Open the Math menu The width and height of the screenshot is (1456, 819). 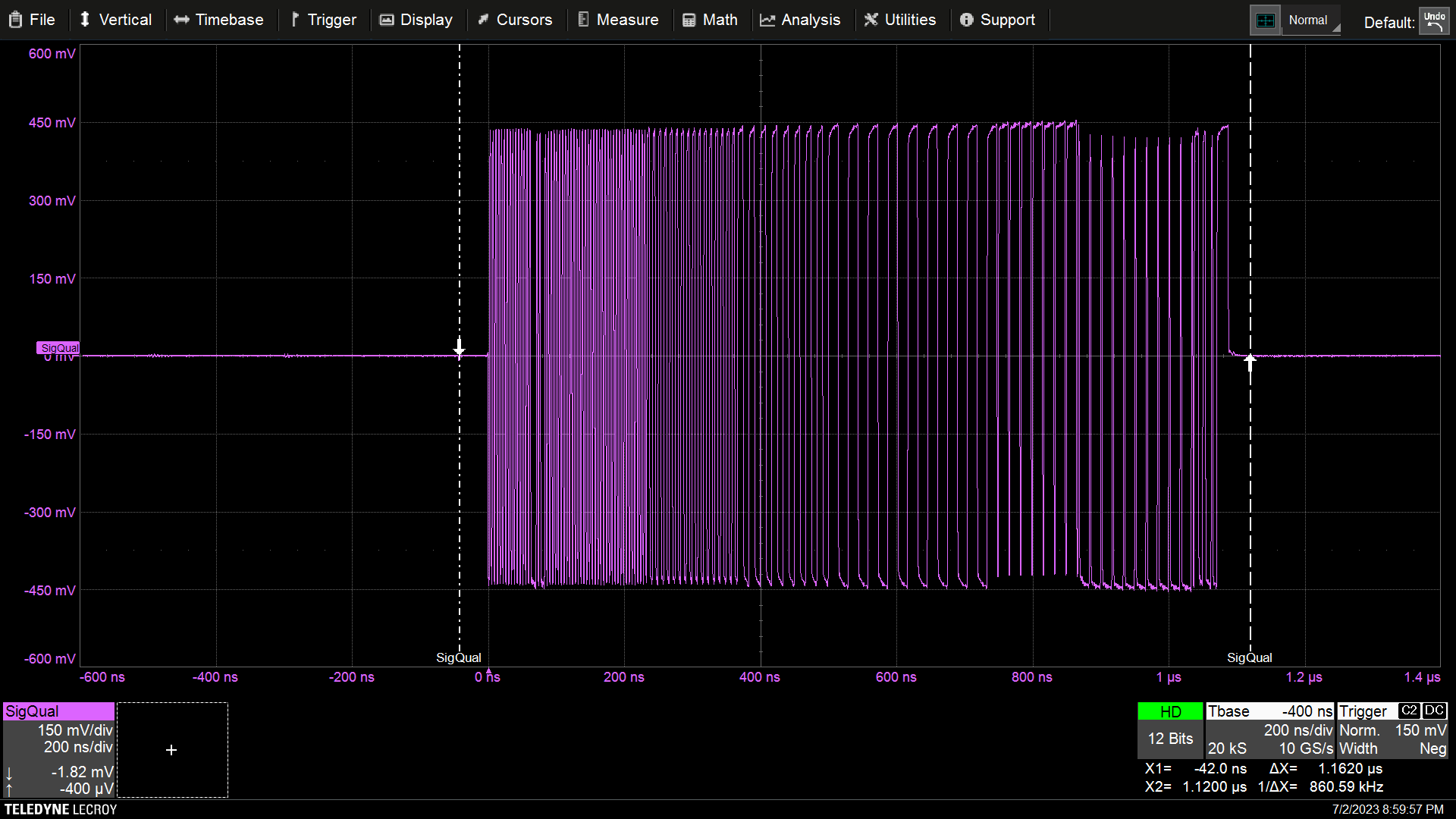[710, 20]
